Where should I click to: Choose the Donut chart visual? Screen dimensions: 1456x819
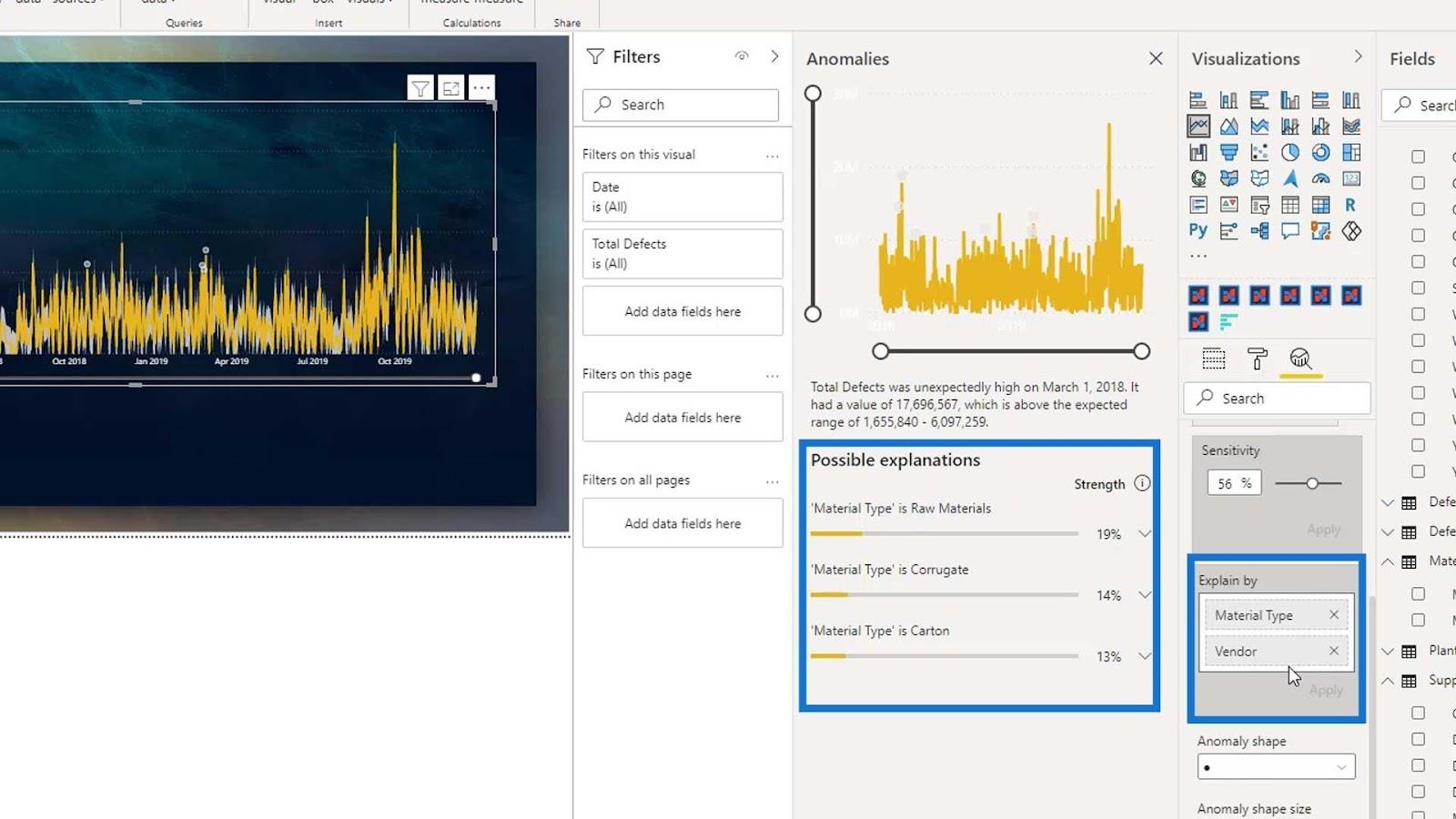tap(1320, 153)
